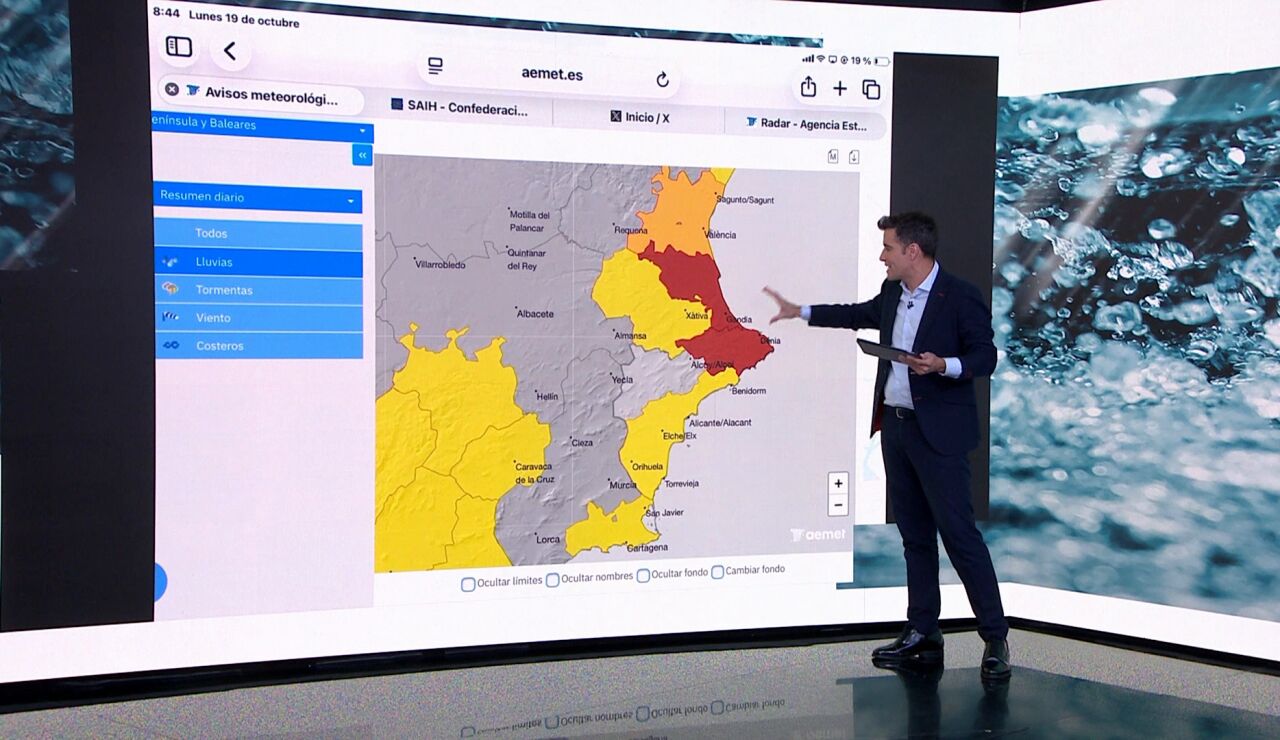Click the battery indicator in the status bar

[x=880, y=61]
